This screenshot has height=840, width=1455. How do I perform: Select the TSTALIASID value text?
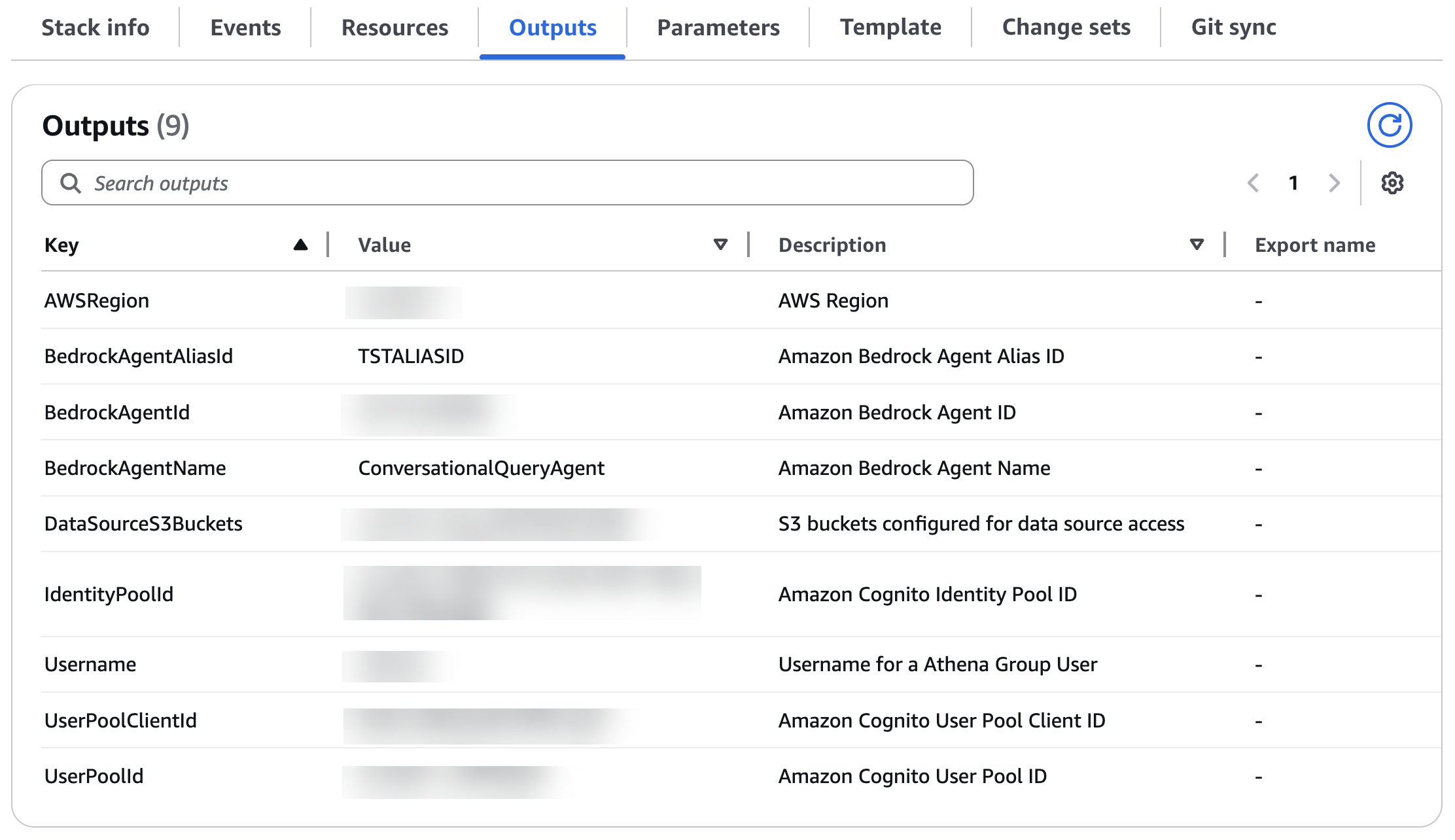point(411,357)
